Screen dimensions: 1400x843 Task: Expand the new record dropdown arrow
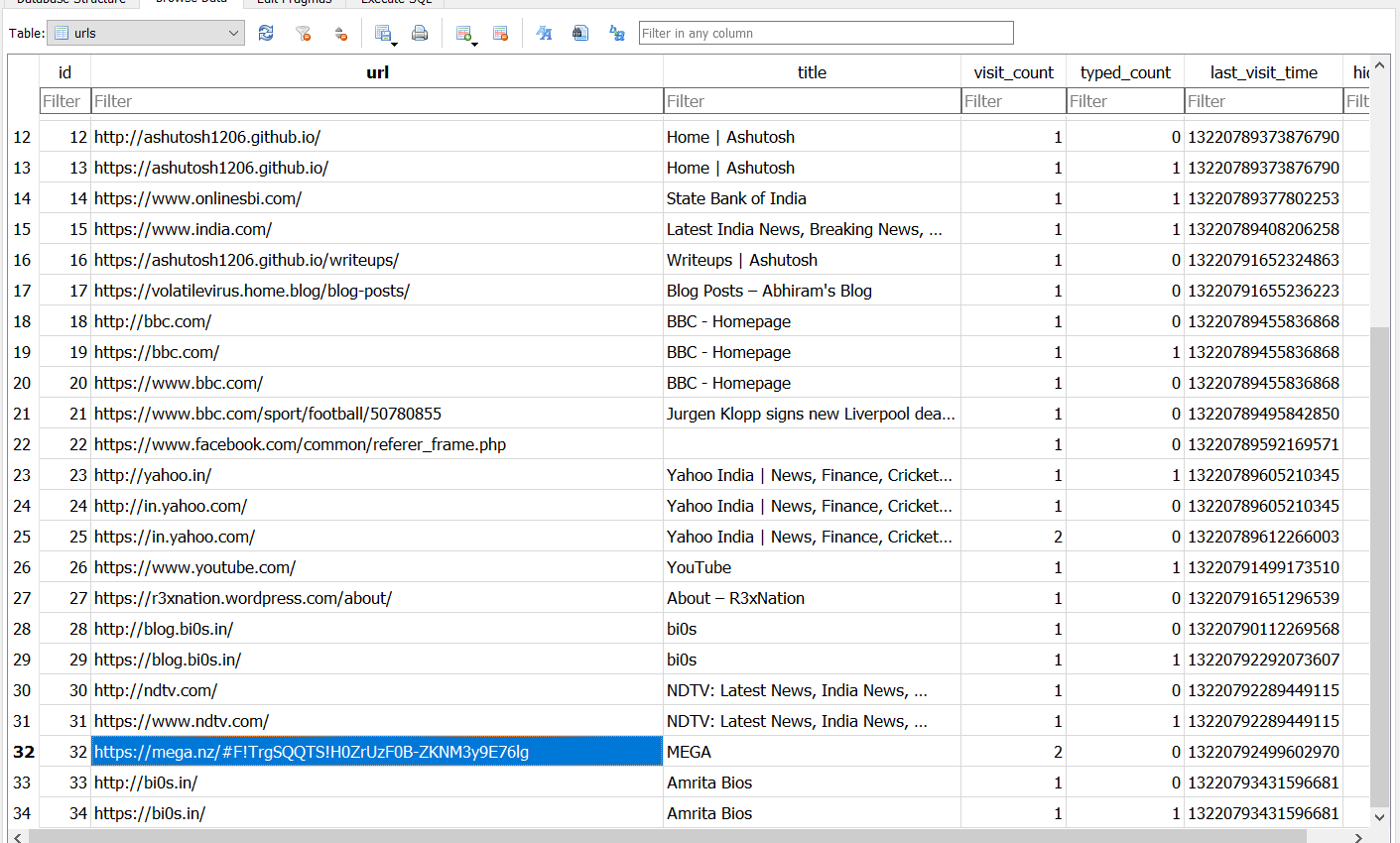pyautogui.click(x=475, y=44)
